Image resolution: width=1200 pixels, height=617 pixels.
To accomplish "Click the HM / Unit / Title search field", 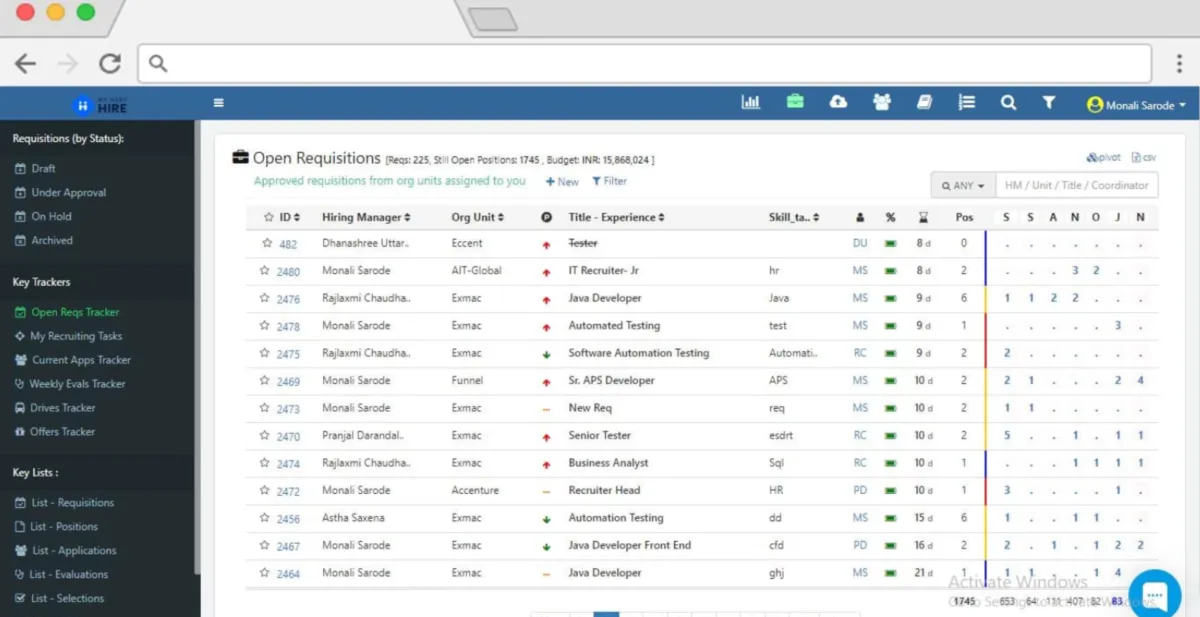I will [1076, 185].
